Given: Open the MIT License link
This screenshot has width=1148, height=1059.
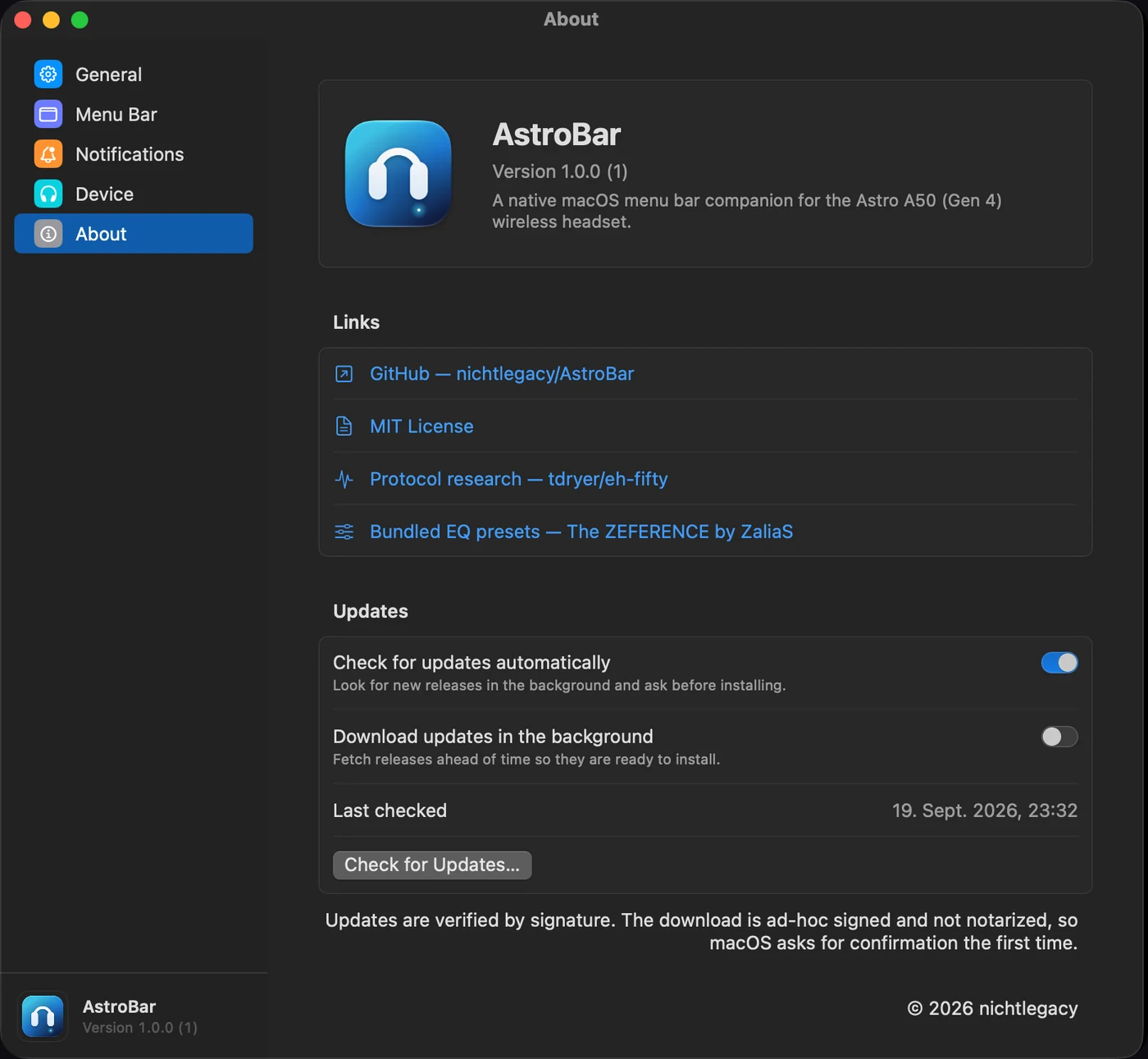Looking at the screenshot, I should [x=421, y=427].
